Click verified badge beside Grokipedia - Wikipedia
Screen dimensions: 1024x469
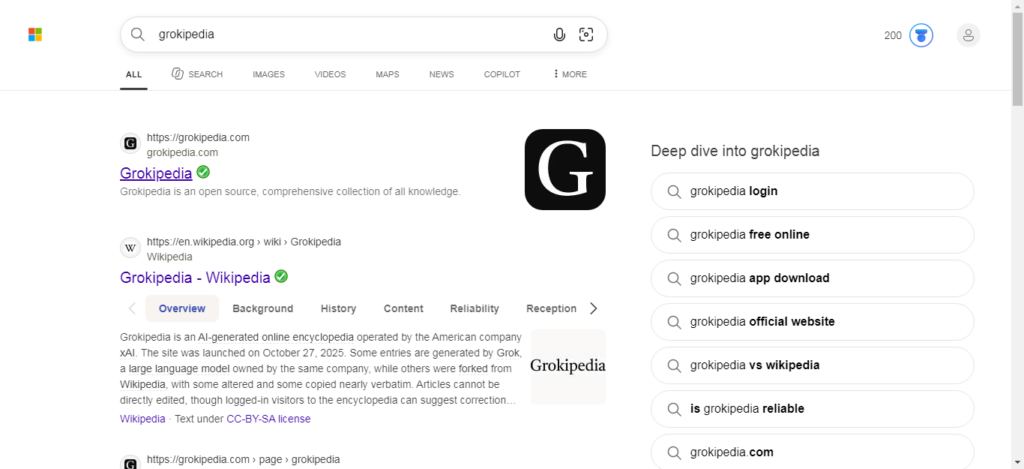click(x=281, y=276)
